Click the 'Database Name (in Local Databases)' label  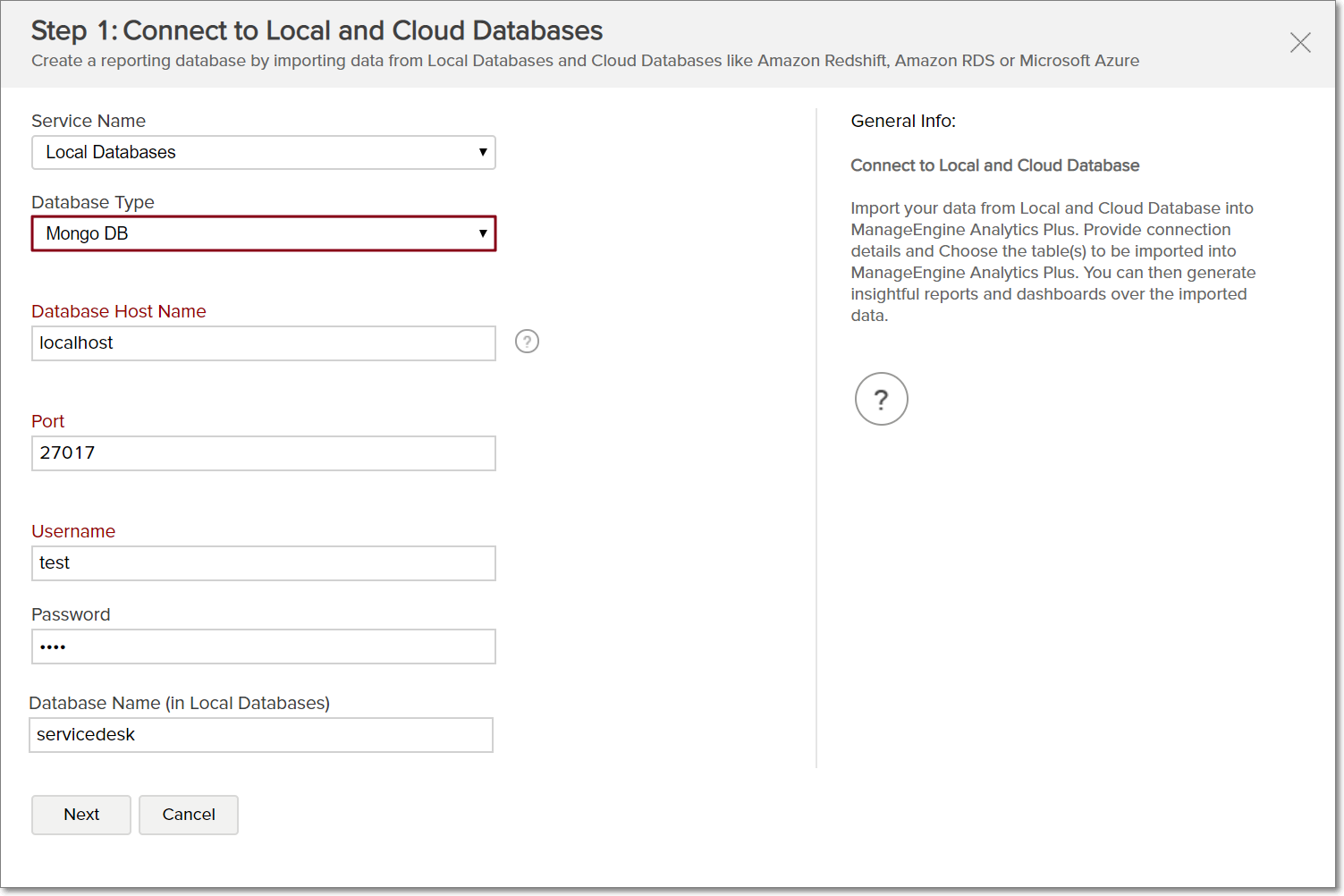click(x=180, y=703)
